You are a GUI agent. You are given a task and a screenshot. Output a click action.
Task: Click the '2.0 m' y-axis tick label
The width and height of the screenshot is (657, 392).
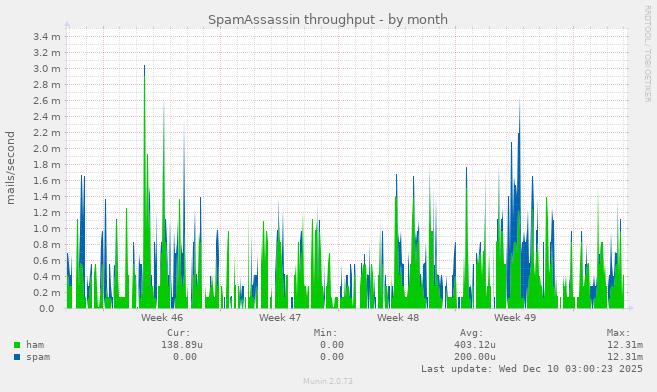47,149
